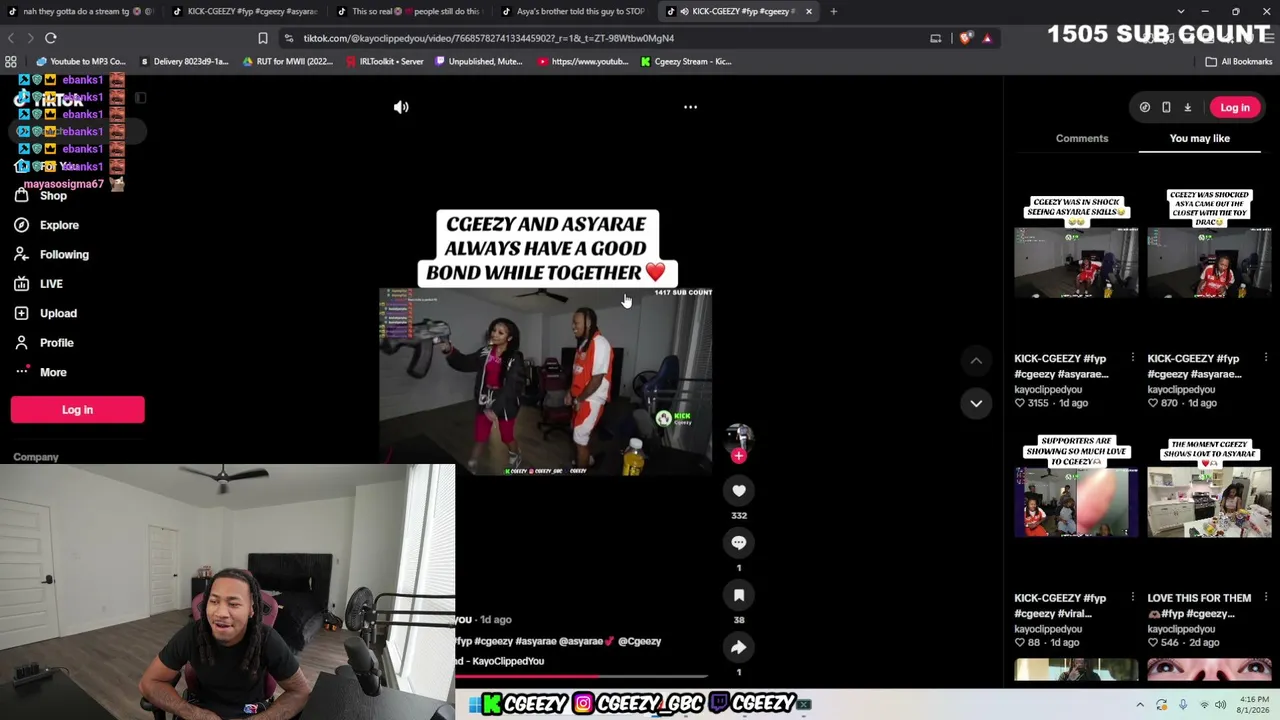
Task: Open the RUT for MWII bookmark
Action: tap(287, 61)
